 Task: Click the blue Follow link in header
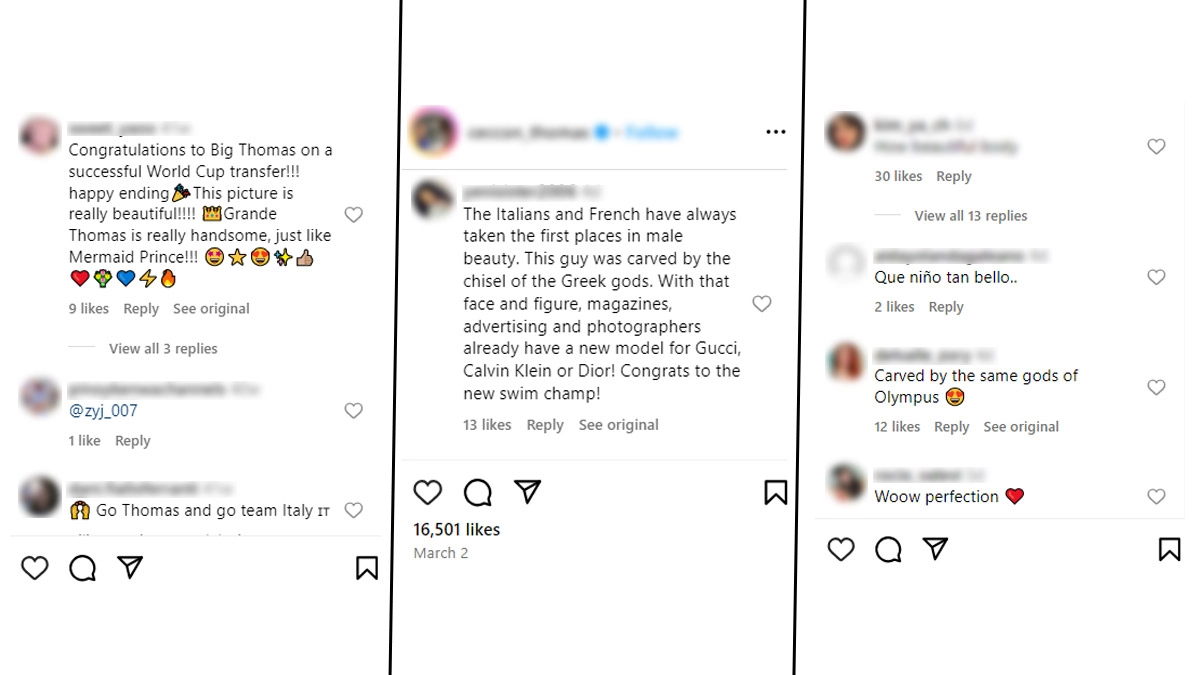click(652, 132)
